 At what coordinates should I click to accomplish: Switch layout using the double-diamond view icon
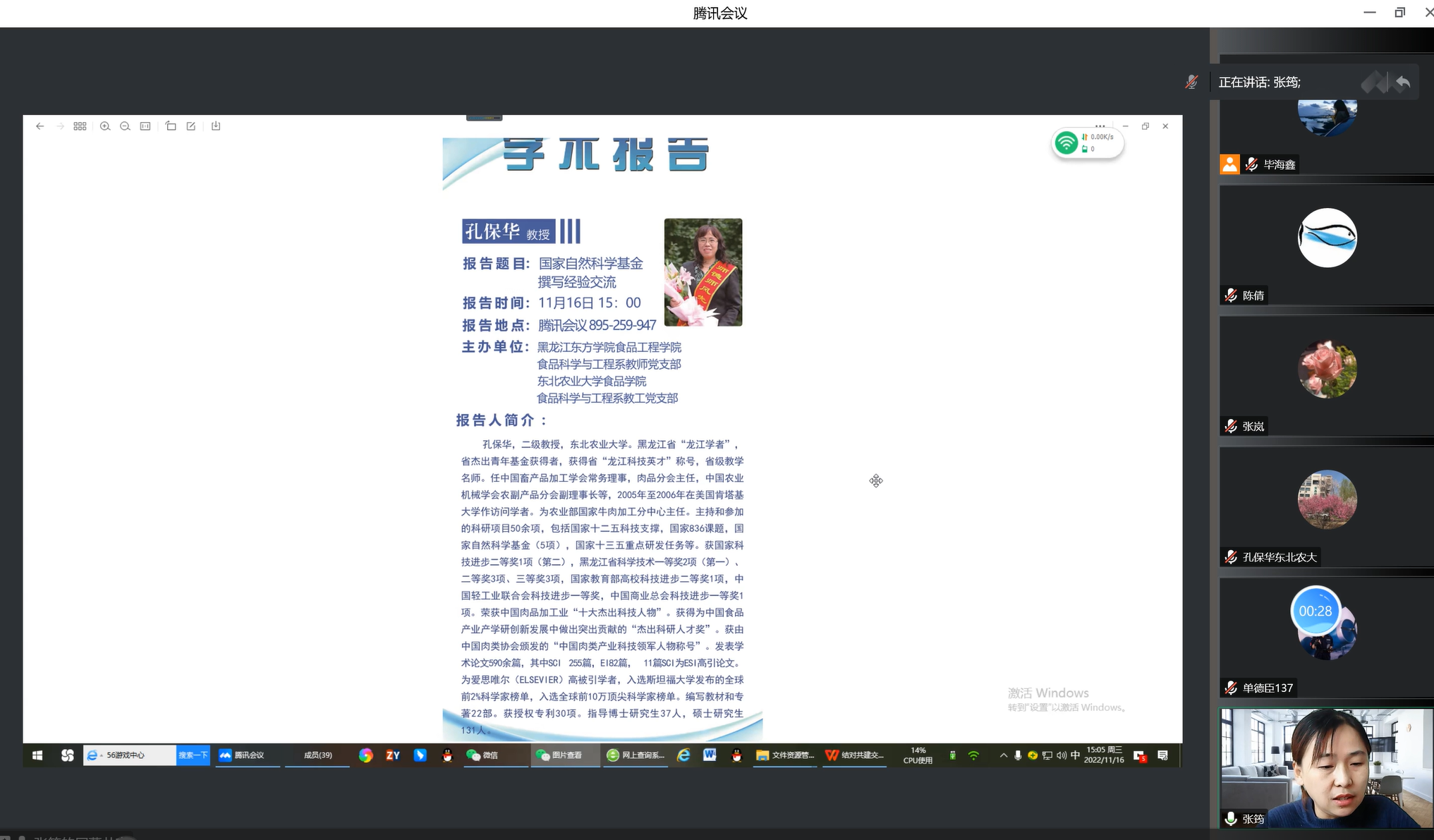point(1374,83)
